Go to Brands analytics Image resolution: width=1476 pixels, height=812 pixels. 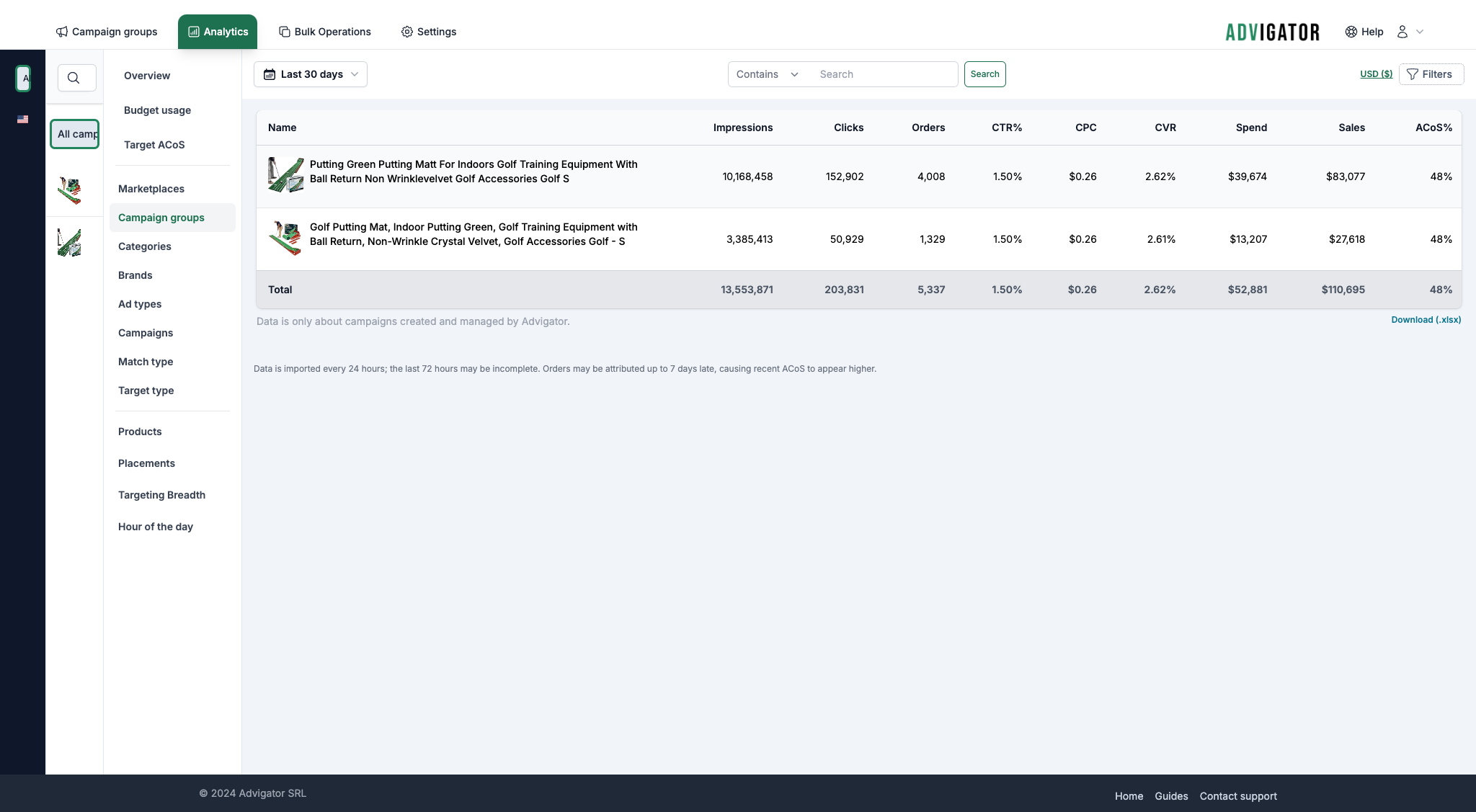click(x=135, y=275)
